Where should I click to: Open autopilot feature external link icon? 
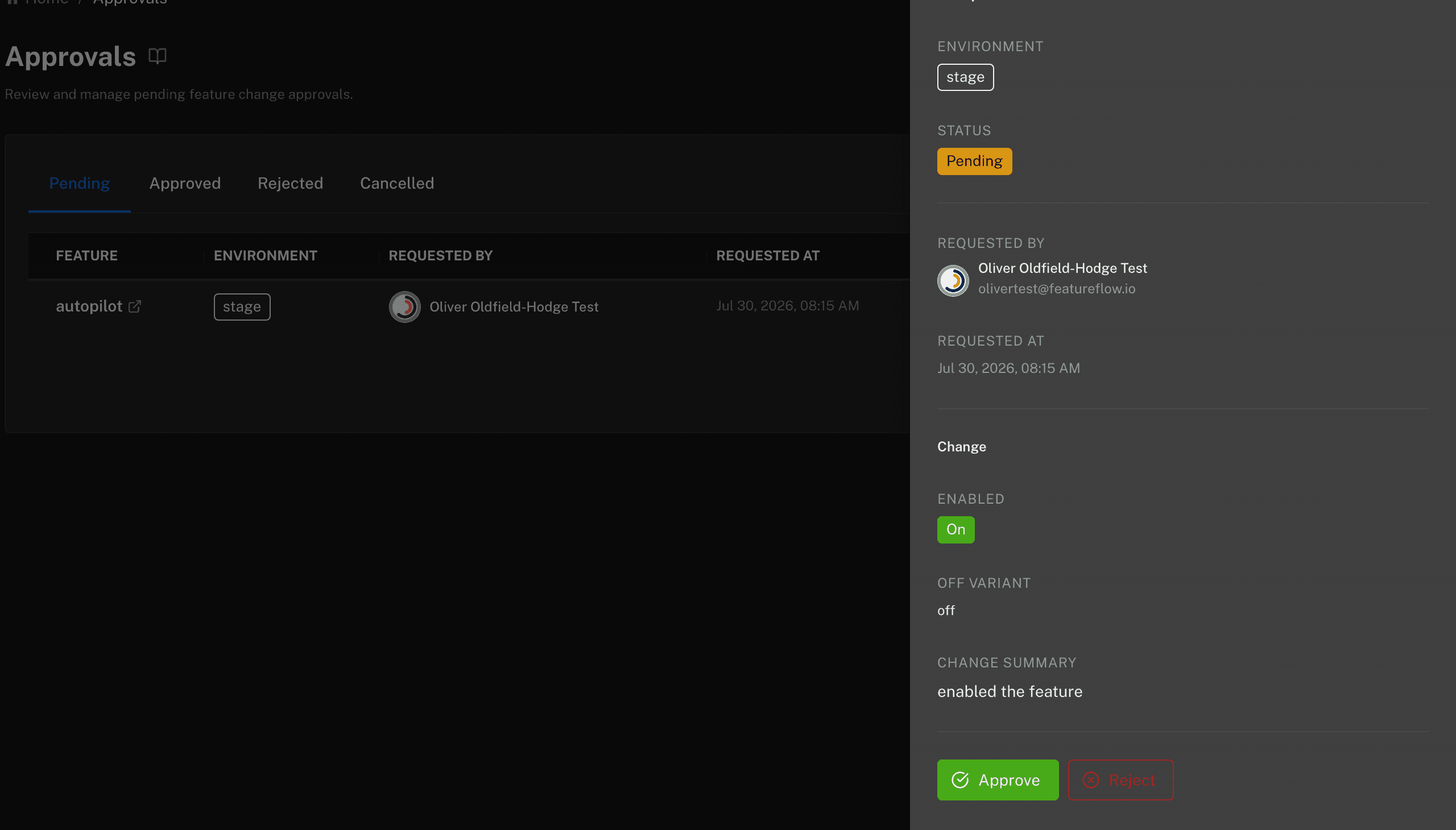pos(135,306)
